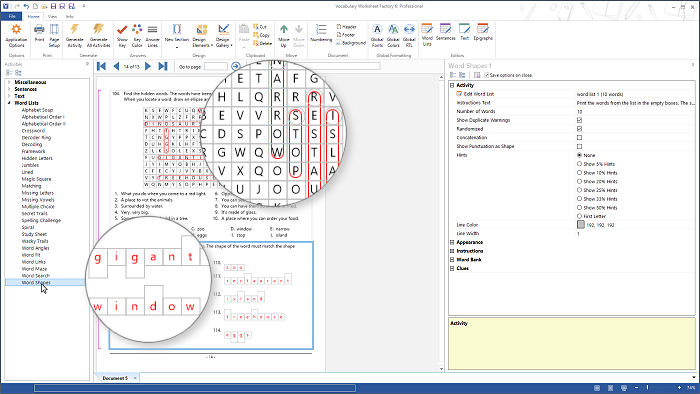This screenshot has width=700, height=394.
Task: Enable the Concatenation checkbox
Action: [579, 137]
